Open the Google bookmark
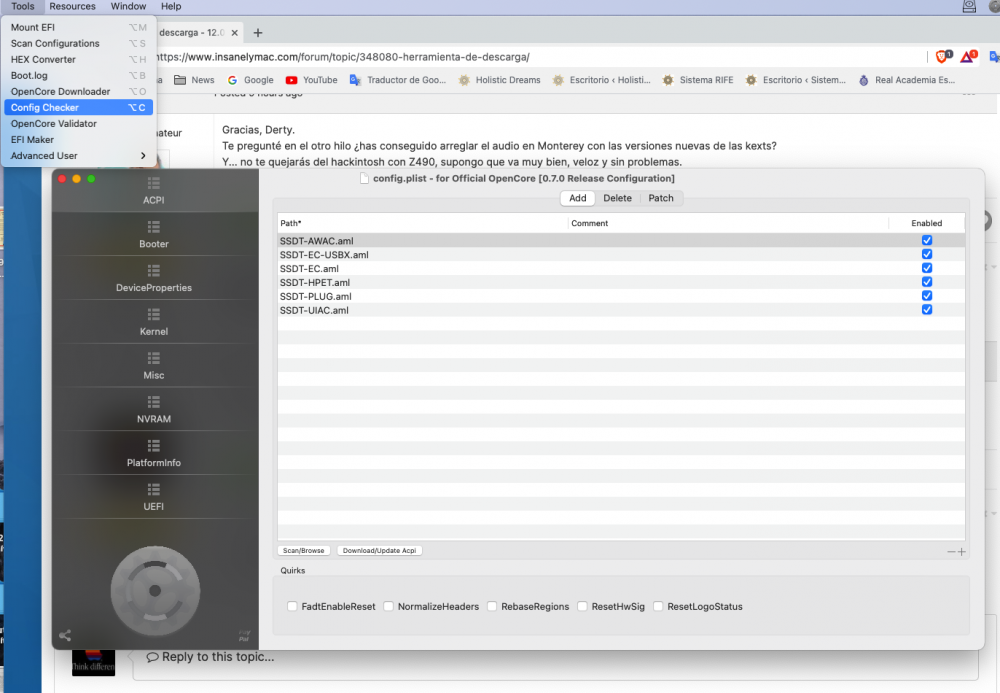This screenshot has height=693, width=1000. tap(251, 80)
